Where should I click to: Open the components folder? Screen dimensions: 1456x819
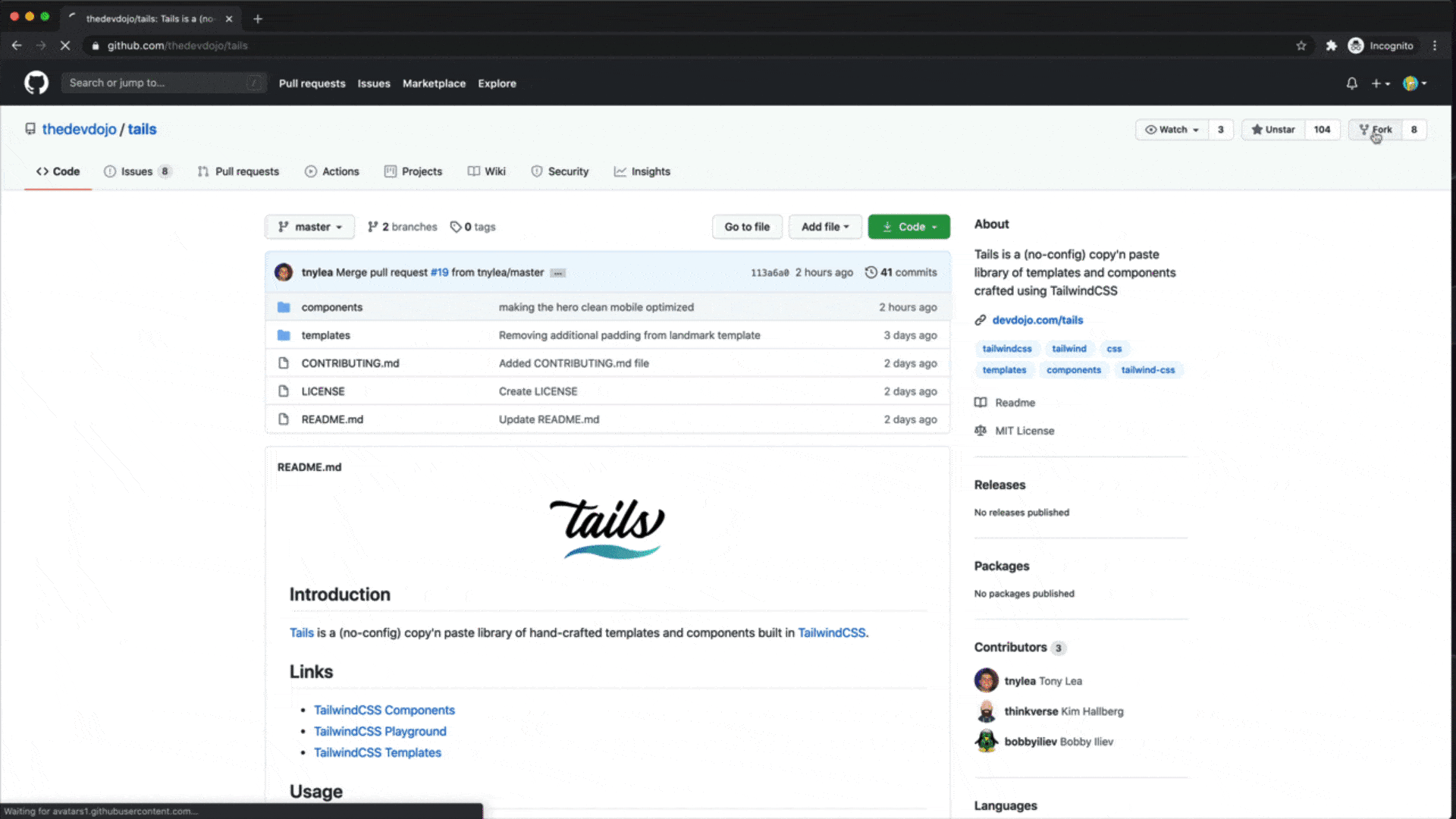tap(331, 307)
